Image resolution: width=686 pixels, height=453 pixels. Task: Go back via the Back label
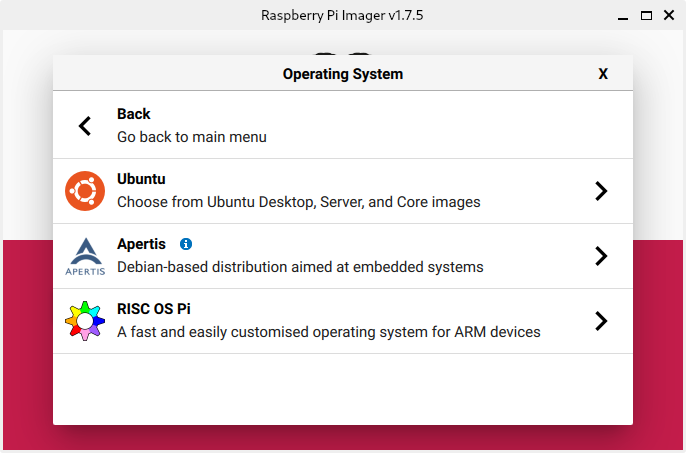[x=133, y=114]
